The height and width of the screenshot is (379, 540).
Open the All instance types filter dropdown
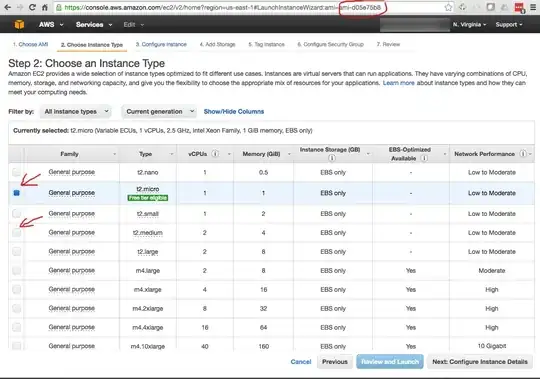(75, 112)
